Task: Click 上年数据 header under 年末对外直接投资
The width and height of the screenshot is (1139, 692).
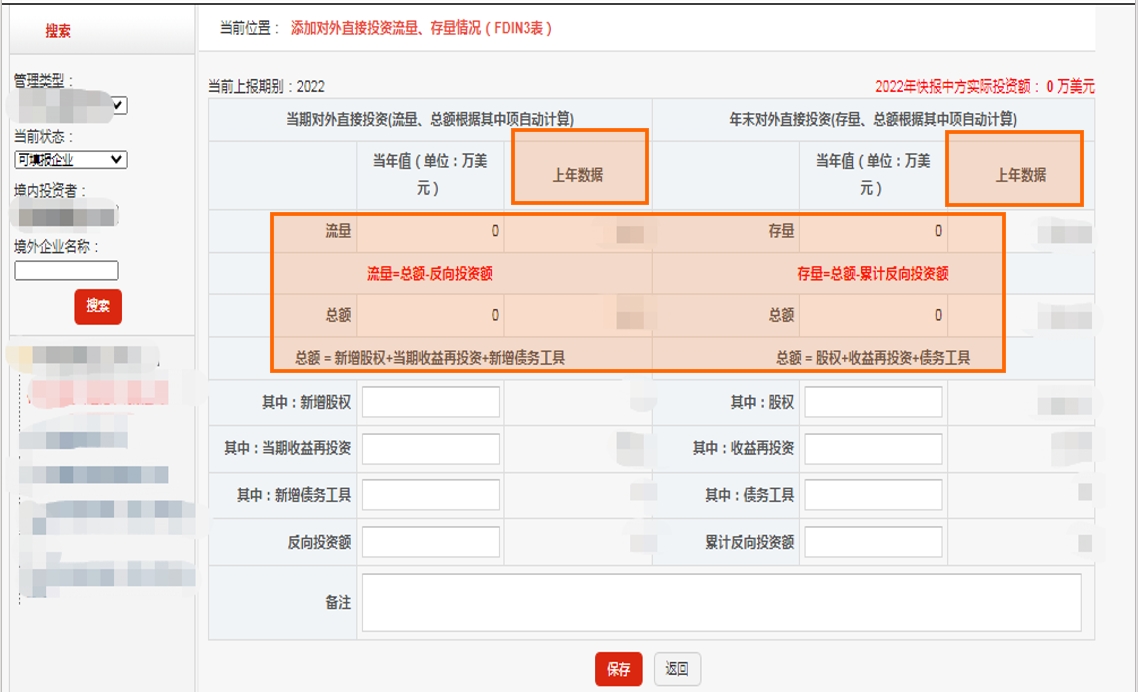Action: coord(1020,175)
